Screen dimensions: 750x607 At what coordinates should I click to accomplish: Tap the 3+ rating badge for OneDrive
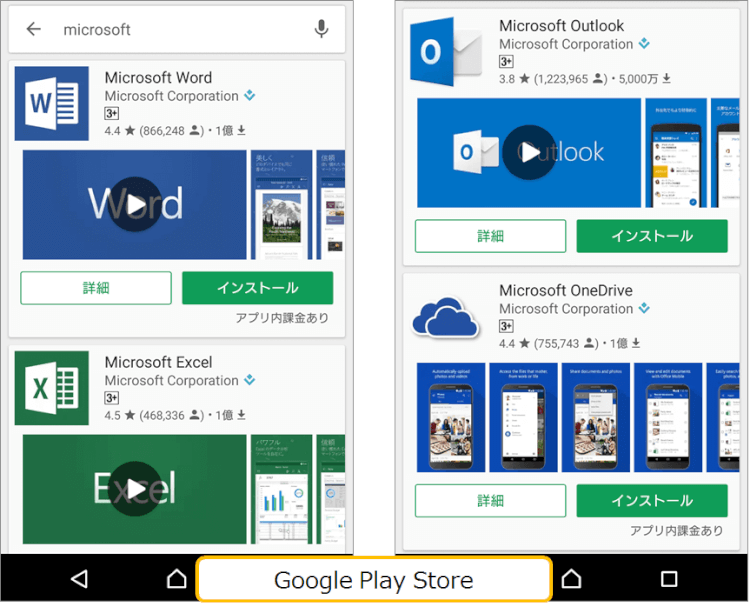pyautogui.click(x=506, y=326)
